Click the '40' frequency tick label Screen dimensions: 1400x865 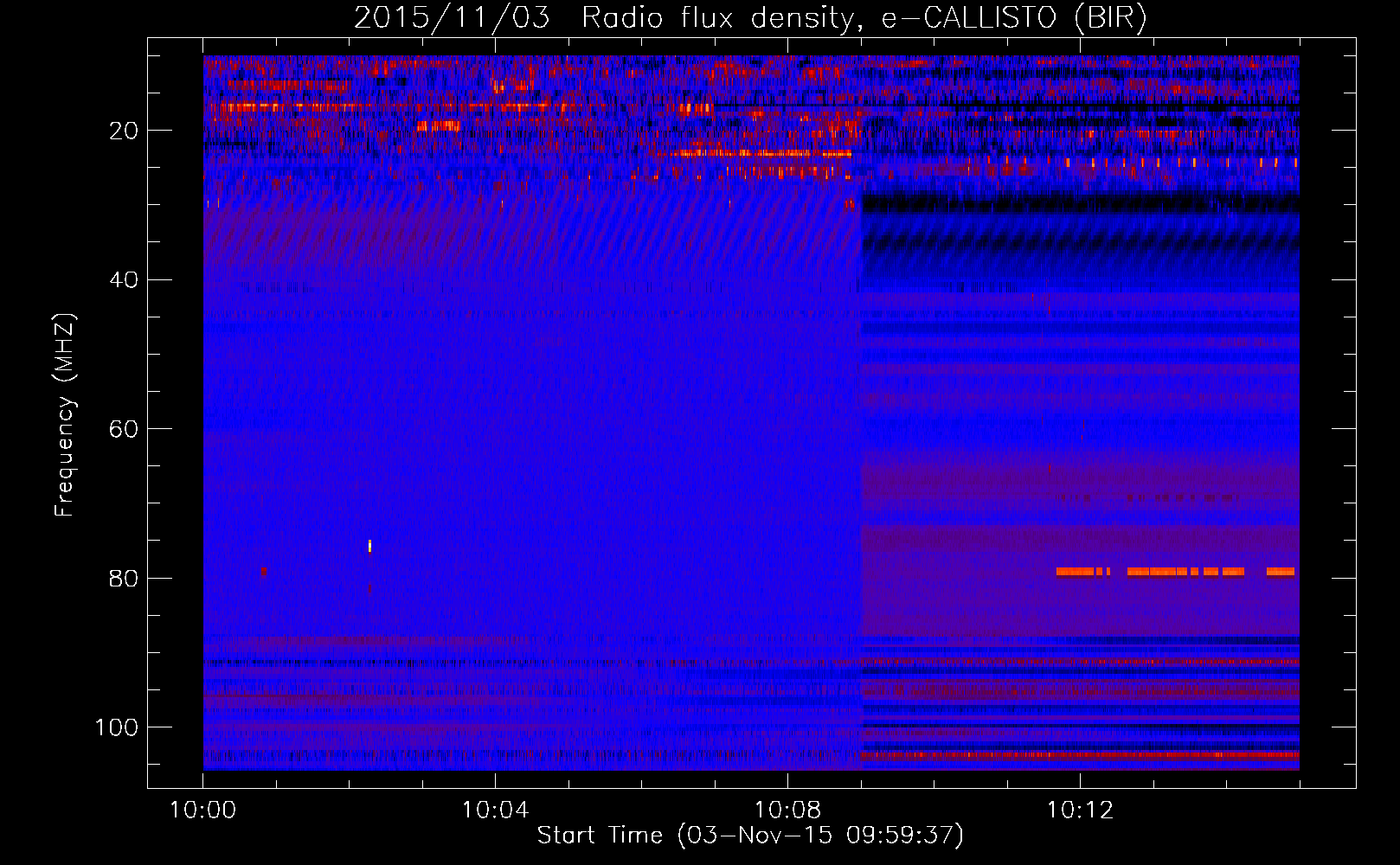point(125,280)
